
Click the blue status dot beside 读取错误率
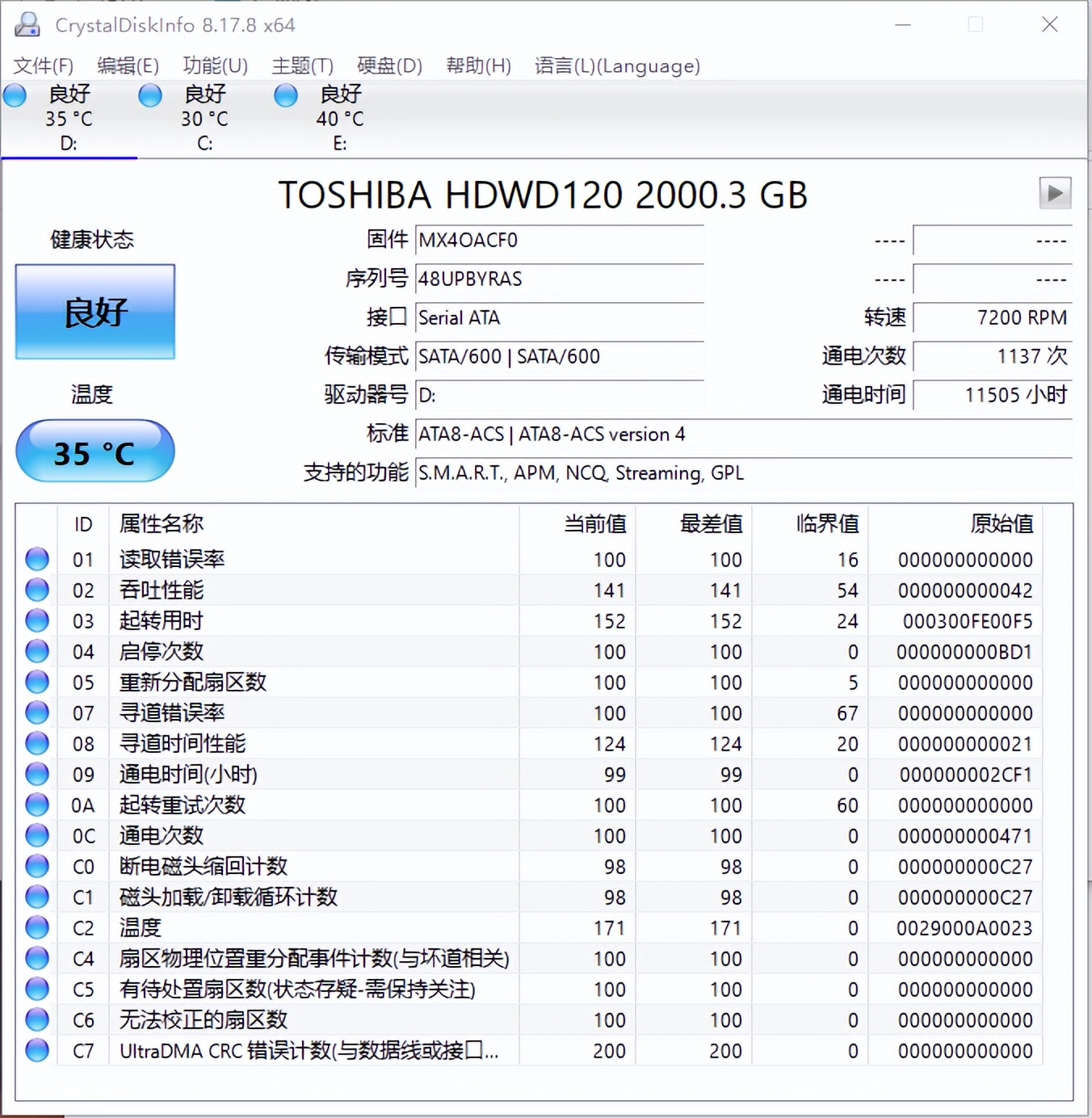pyautogui.click(x=36, y=558)
